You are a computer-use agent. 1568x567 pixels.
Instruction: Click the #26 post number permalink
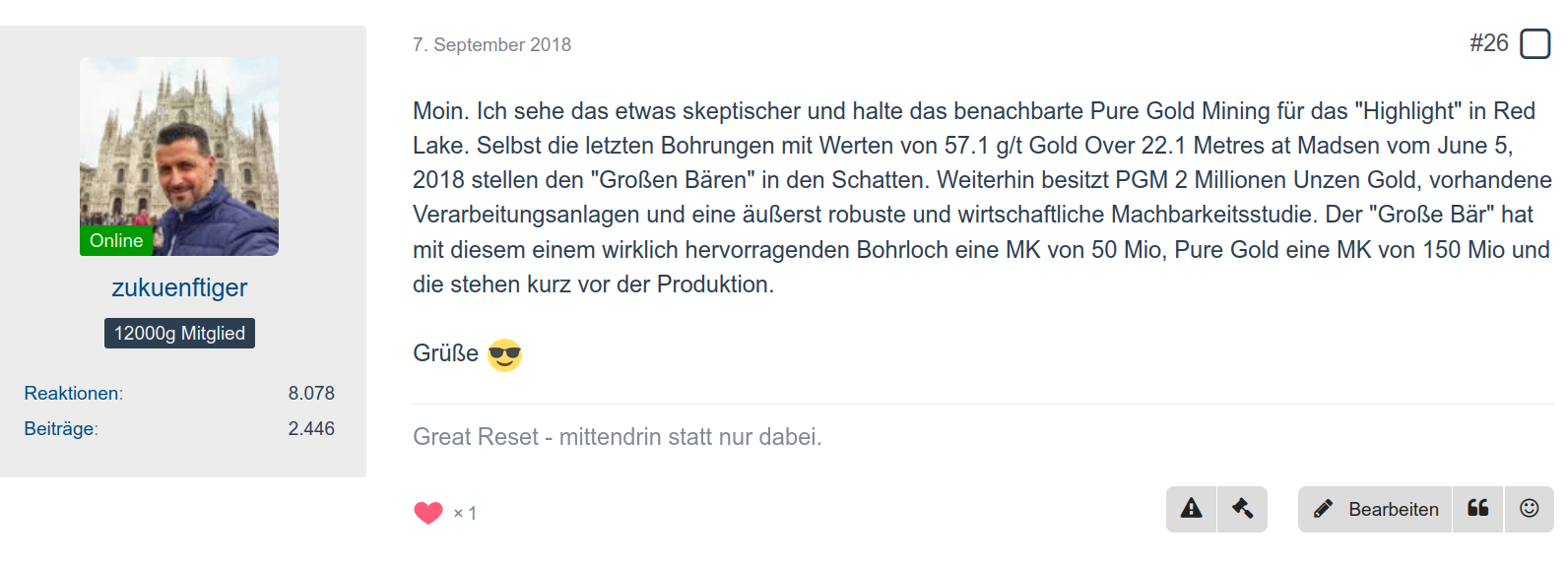tap(1488, 43)
